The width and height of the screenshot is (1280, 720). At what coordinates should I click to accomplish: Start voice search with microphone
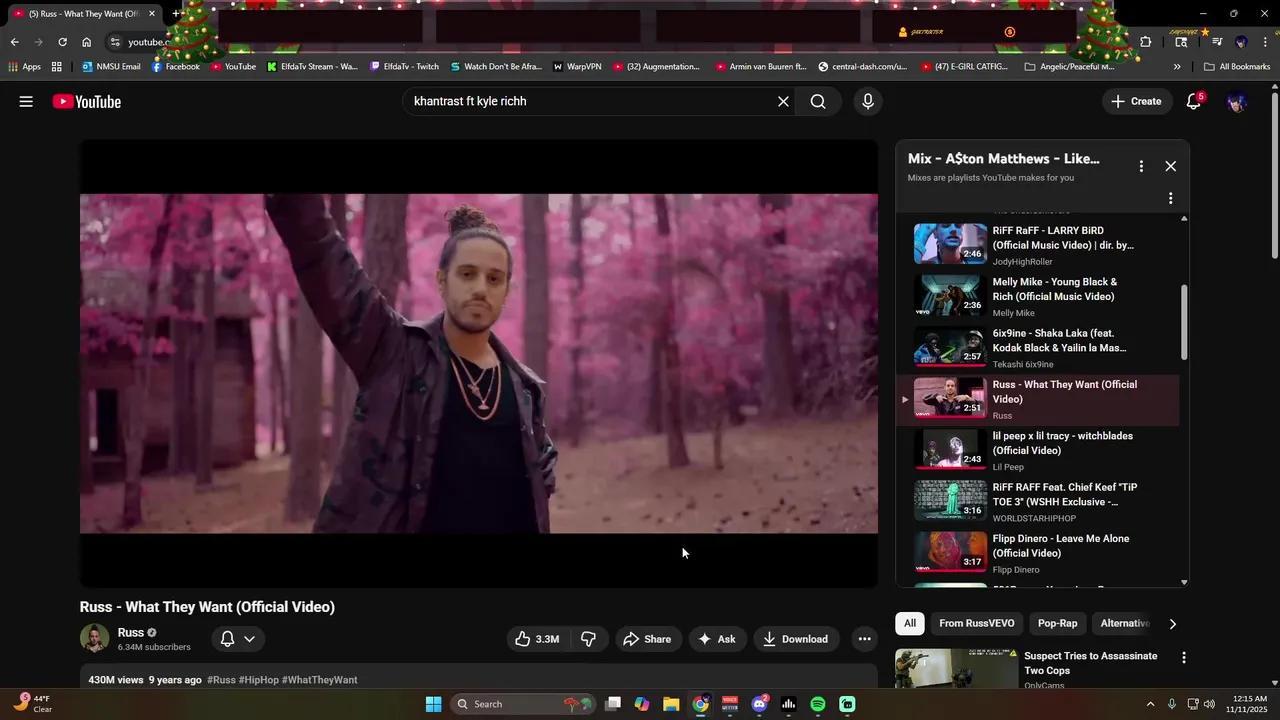click(x=867, y=101)
